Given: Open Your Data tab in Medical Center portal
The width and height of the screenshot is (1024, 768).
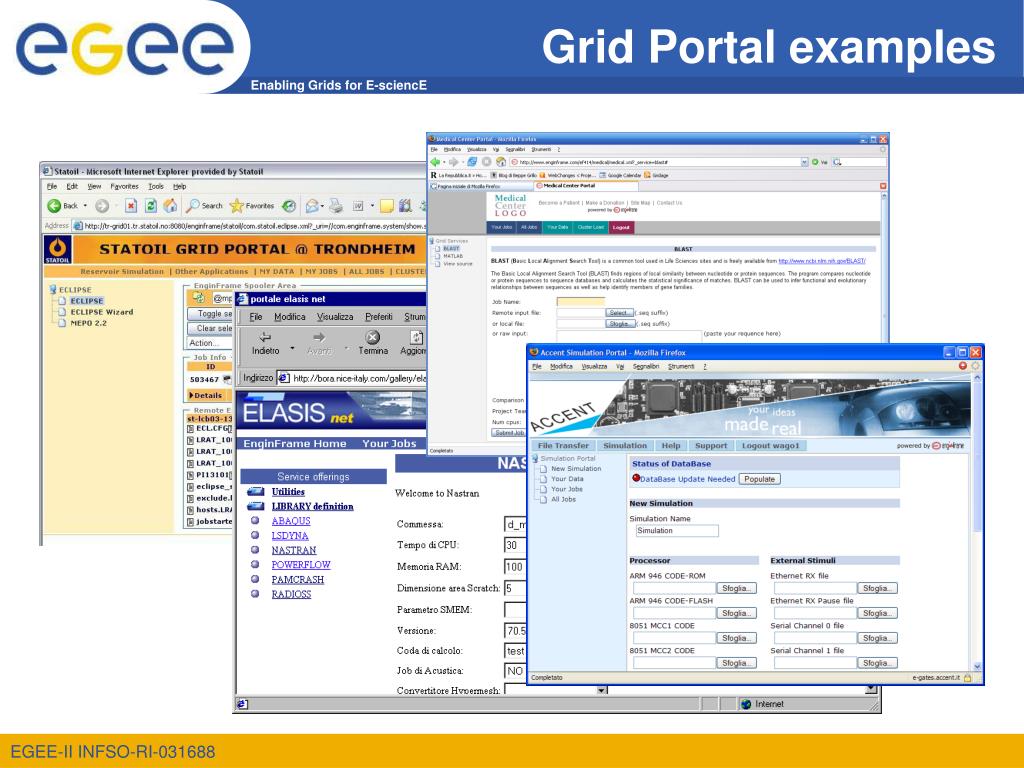Looking at the screenshot, I should 558,227.
